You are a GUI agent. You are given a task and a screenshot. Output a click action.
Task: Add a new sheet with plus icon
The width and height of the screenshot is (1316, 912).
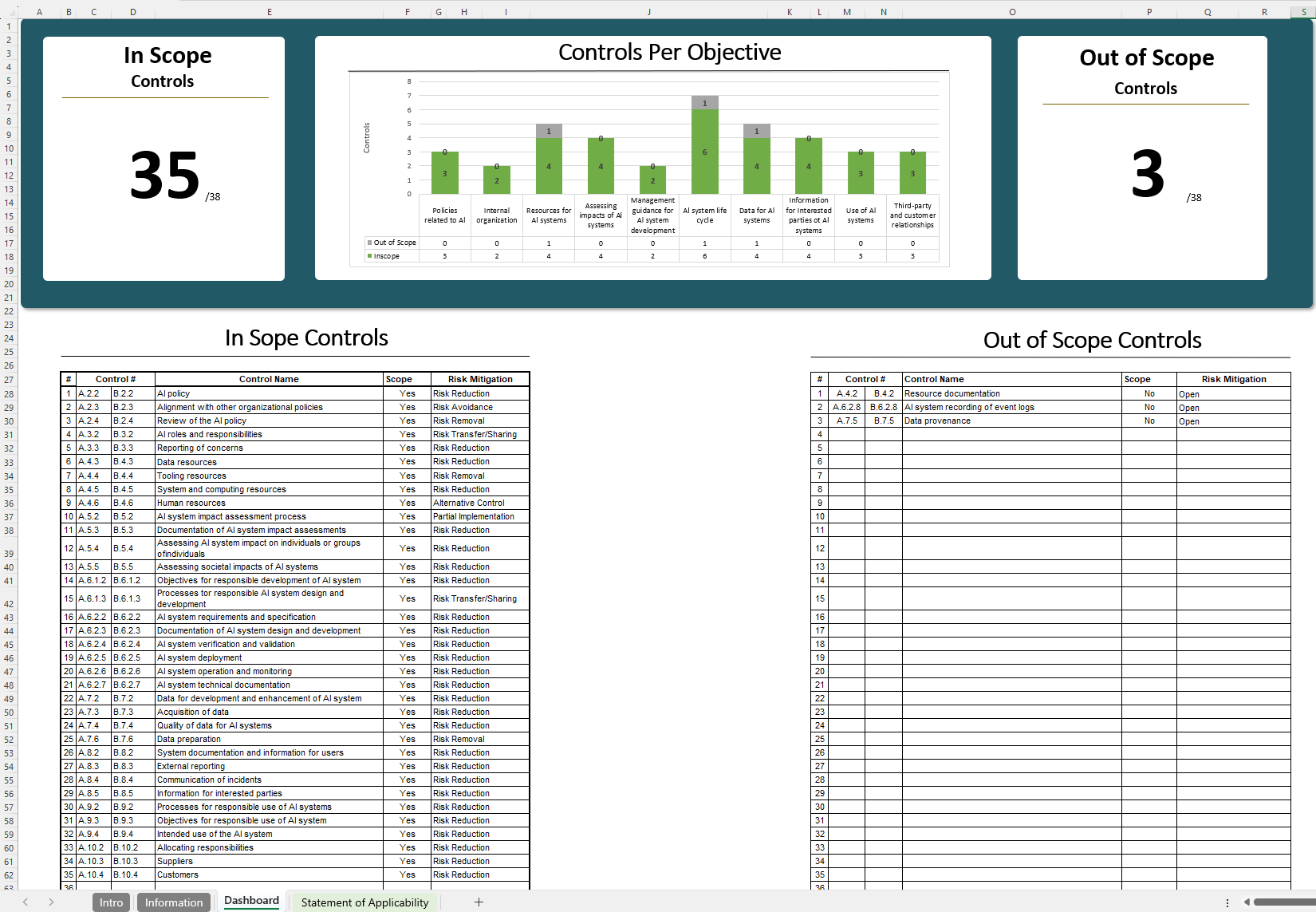click(x=479, y=902)
